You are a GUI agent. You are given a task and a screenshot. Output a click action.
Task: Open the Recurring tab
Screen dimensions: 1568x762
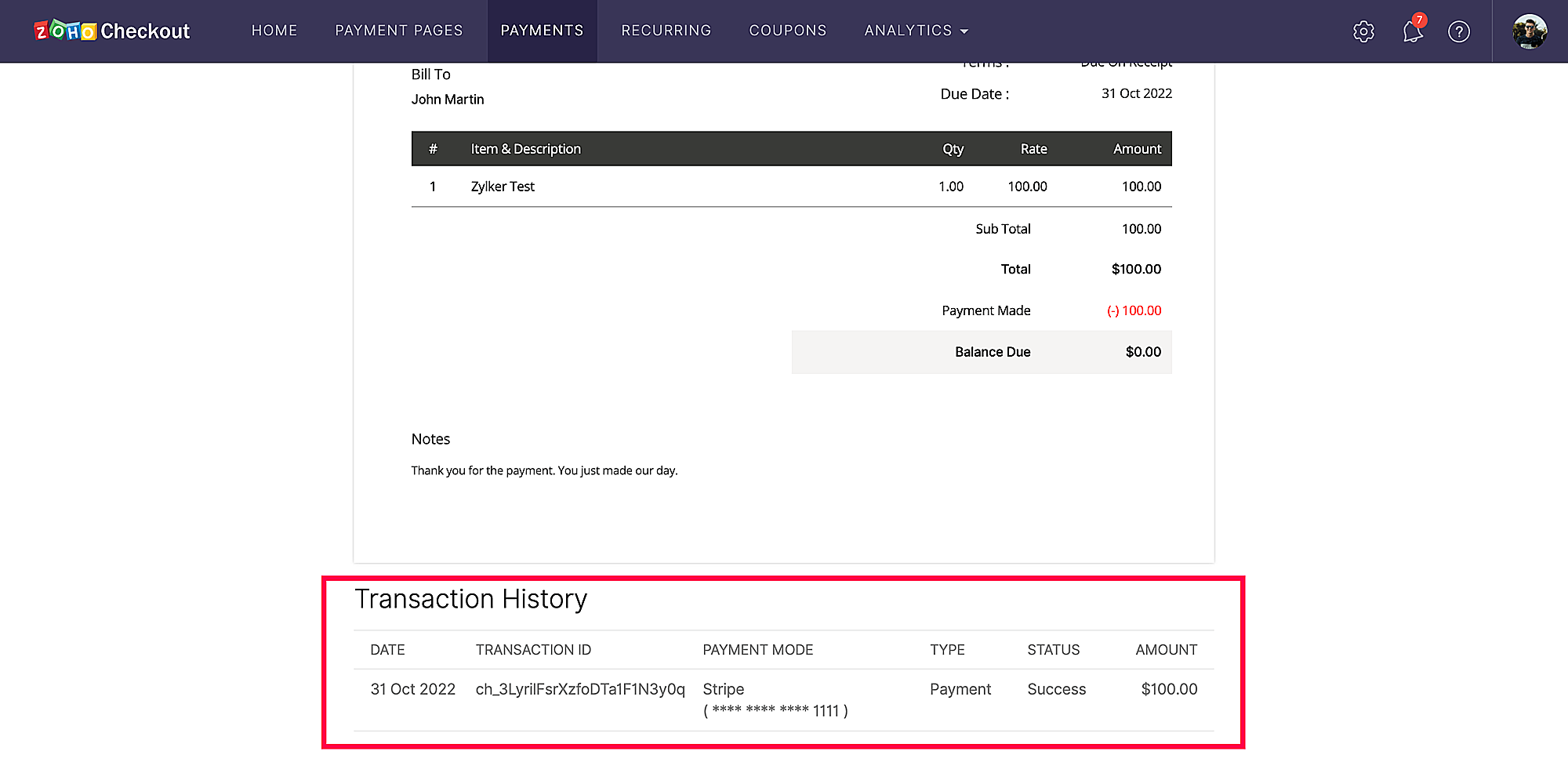[x=666, y=31]
